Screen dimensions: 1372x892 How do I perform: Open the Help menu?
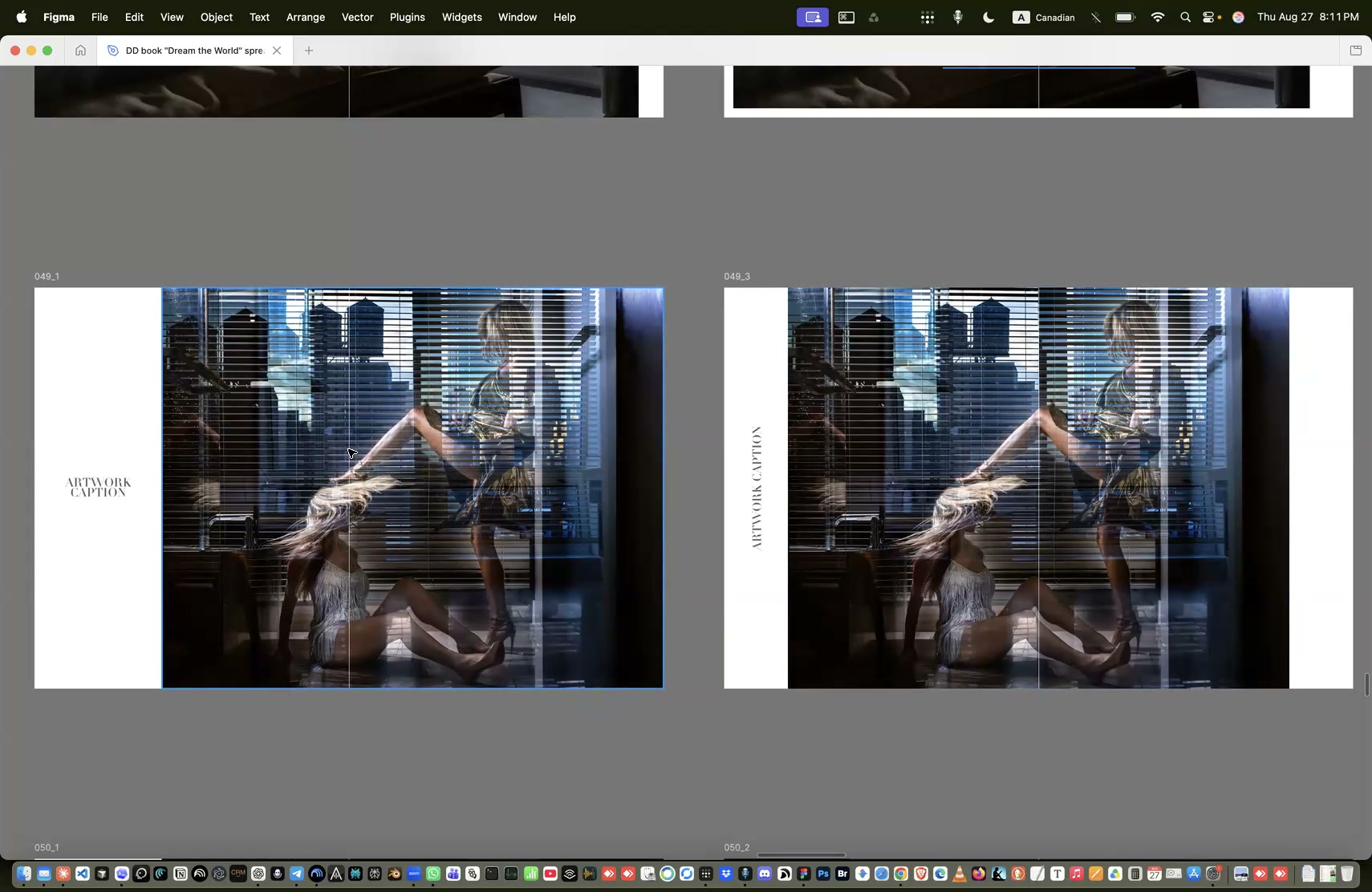point(565,17)
